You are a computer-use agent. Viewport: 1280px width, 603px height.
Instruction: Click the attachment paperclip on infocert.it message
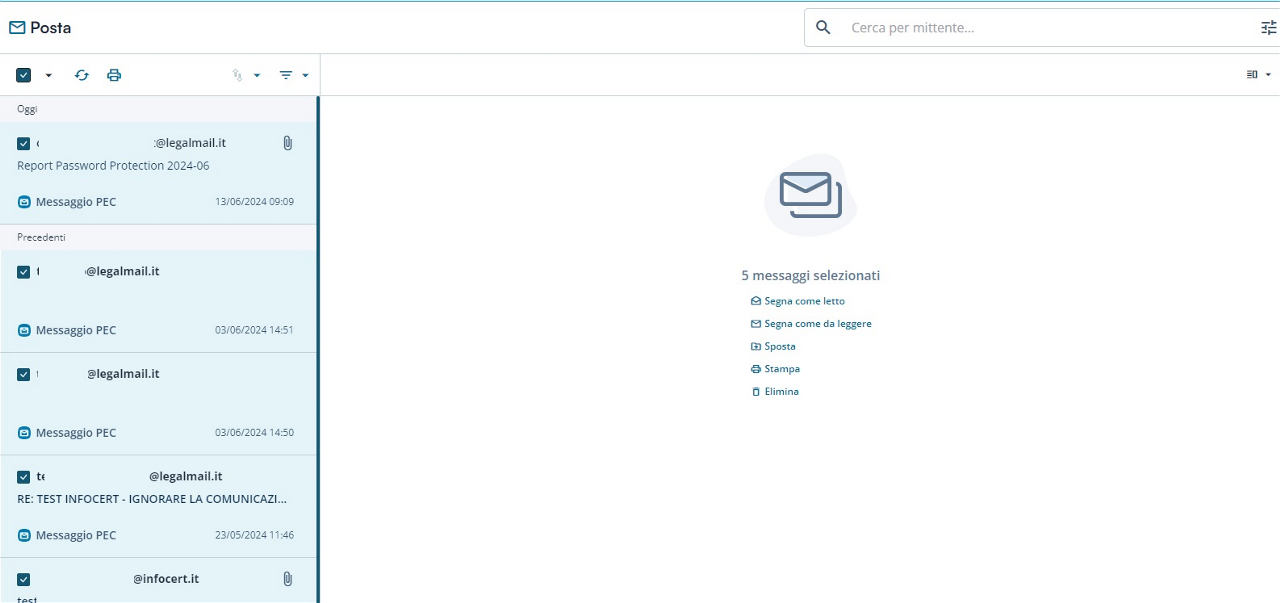(287, 578)
